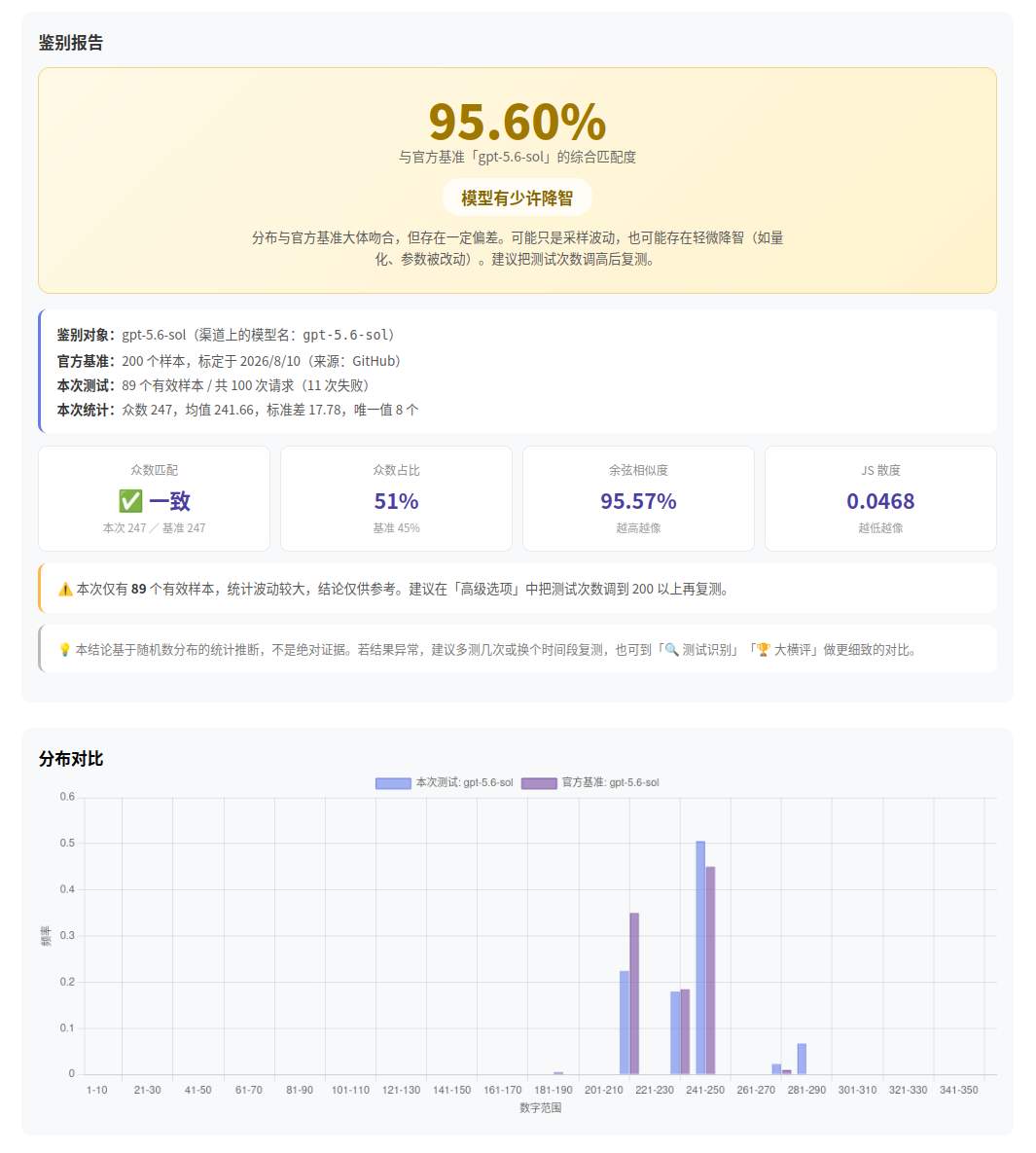Click the lightbulb icon in the disclaimer note
The image size is (1036, 1153).
tap(65, 650)
